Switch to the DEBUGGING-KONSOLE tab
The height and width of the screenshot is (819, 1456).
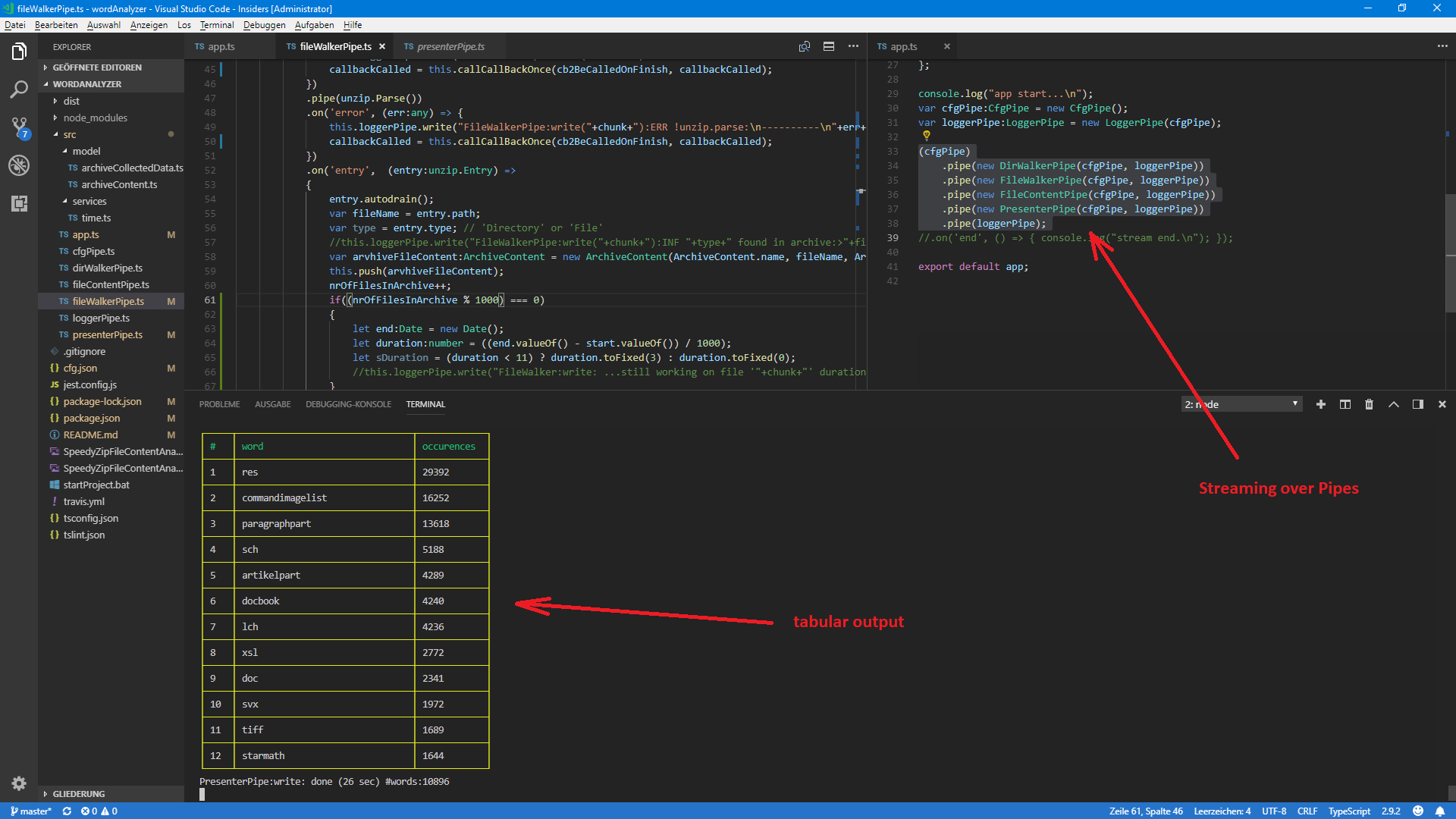click(348, 404)
